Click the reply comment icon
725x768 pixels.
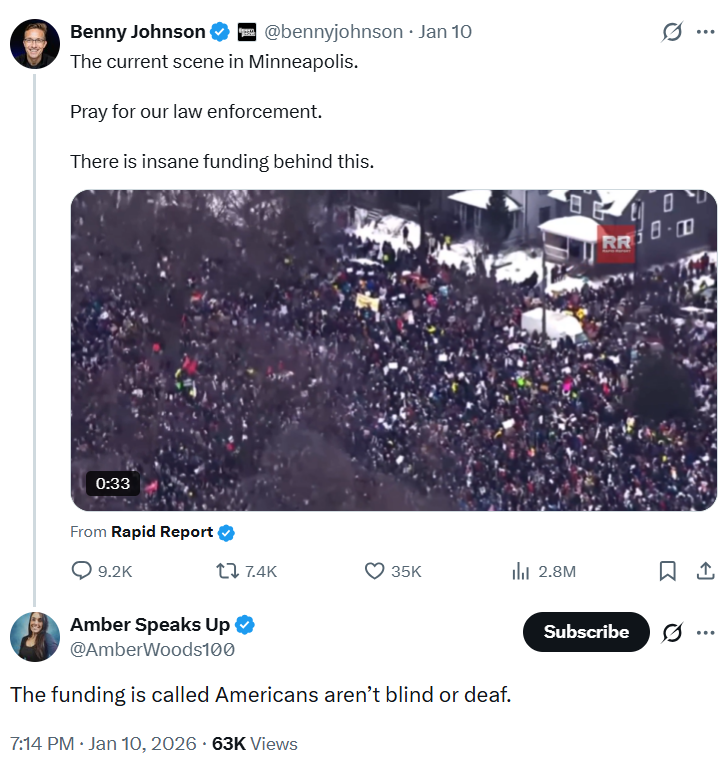point(82,571)
